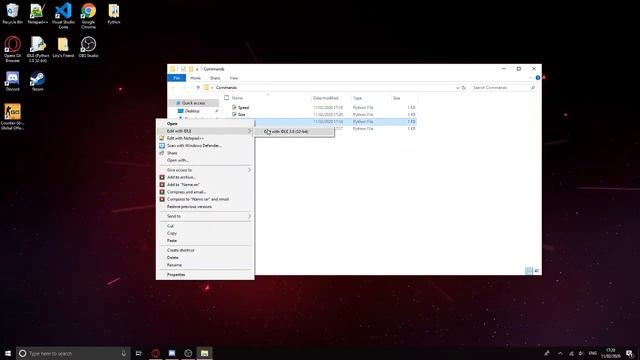
Task: Open the File tab in Explorer
Action: (x=176, y=78)
